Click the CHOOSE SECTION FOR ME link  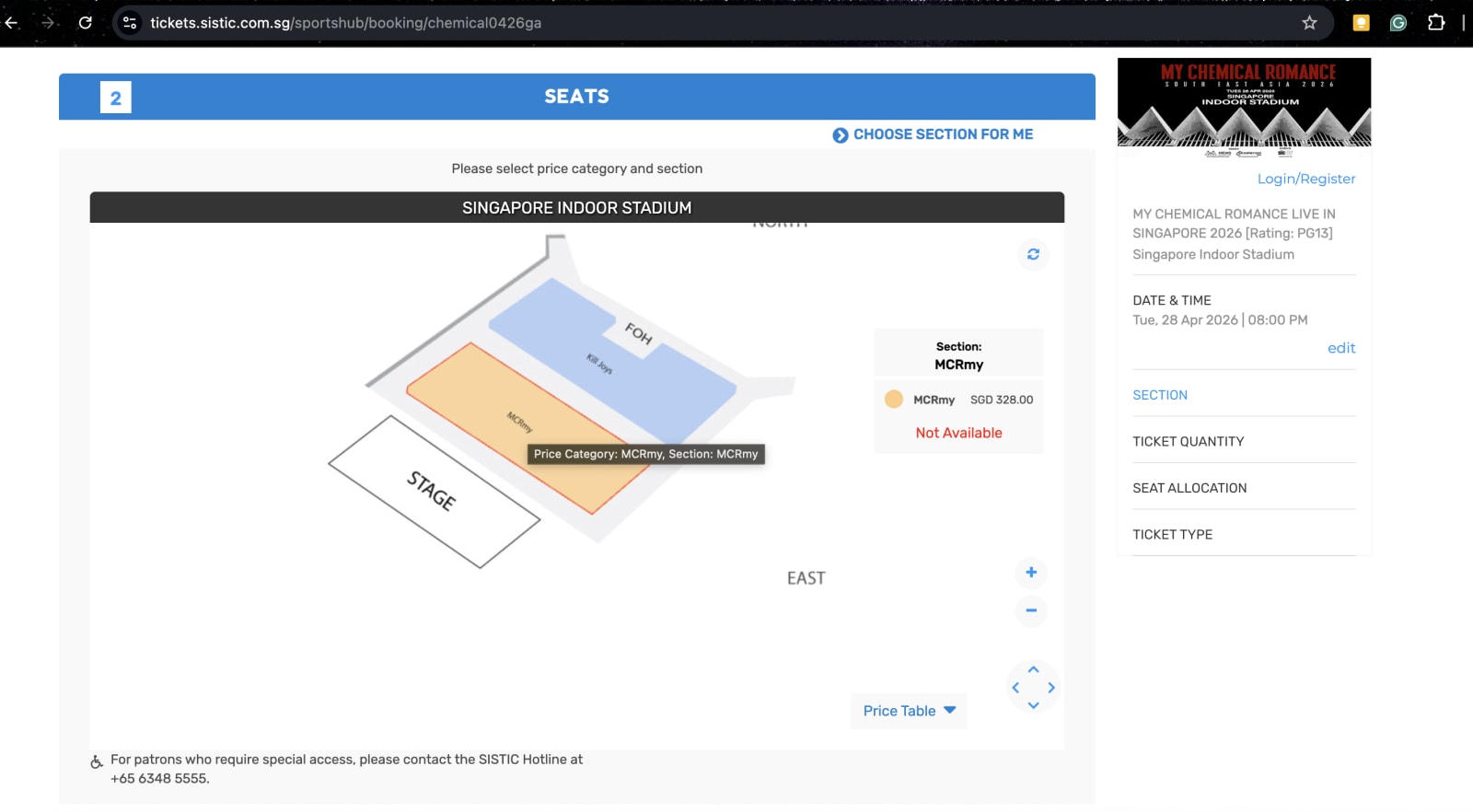pyautogui.click(x=943, y=134)
